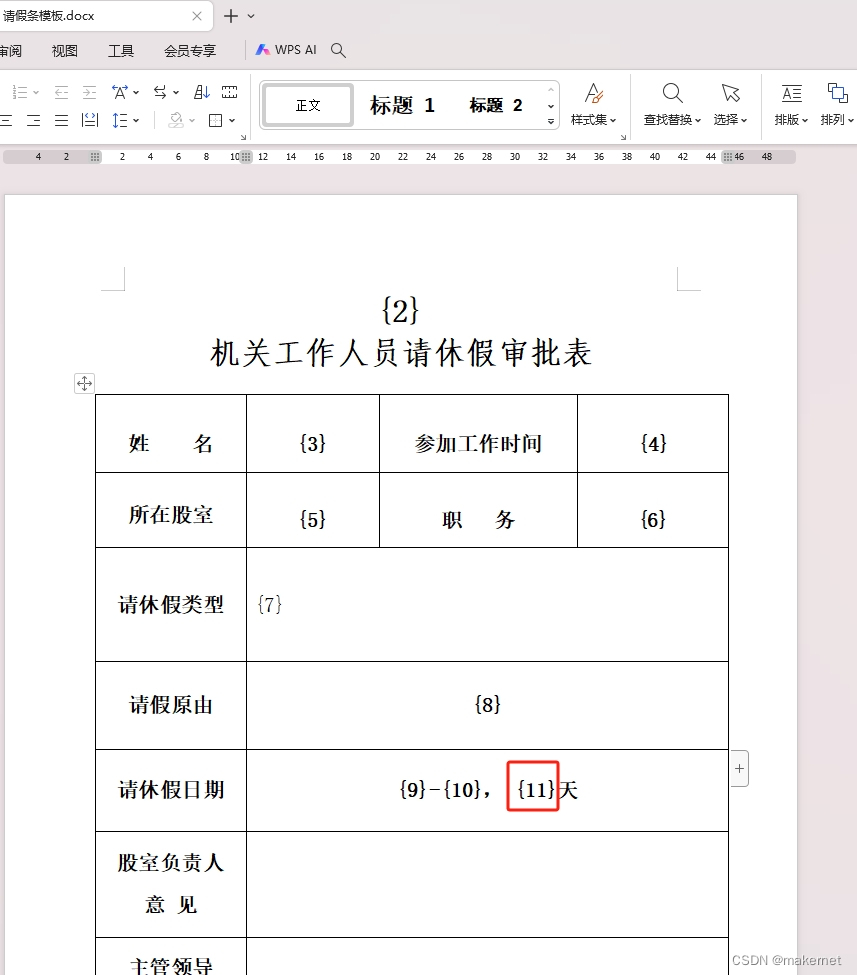Click the {8} placeholder in 请假原由 row
Screen dimensions: 857x975
tap(488, 705)
